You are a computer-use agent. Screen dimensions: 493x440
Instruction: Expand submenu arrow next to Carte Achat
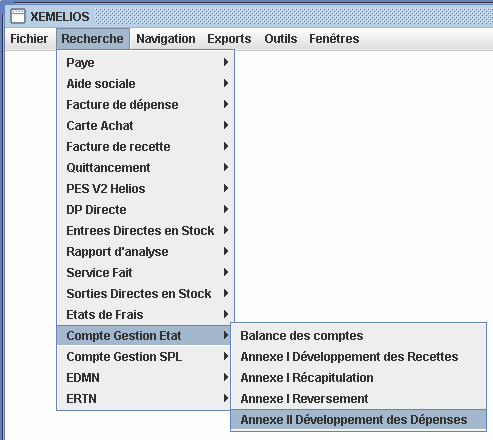tap(226, 125)
